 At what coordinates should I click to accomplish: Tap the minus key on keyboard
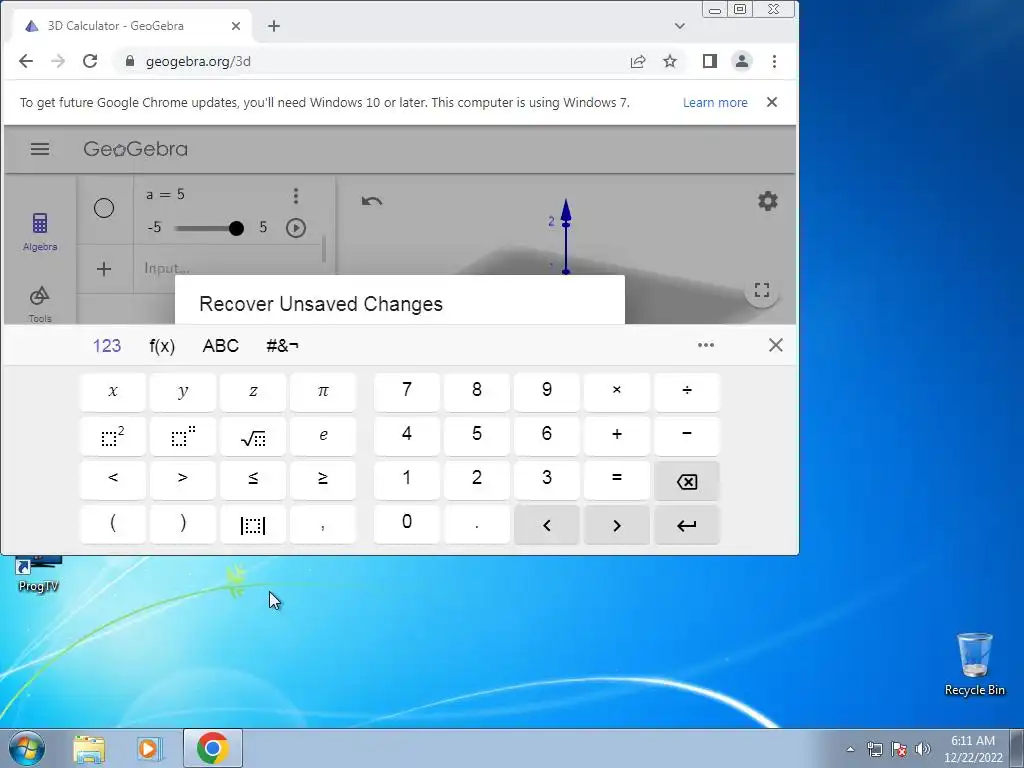[x=687, y=436]
